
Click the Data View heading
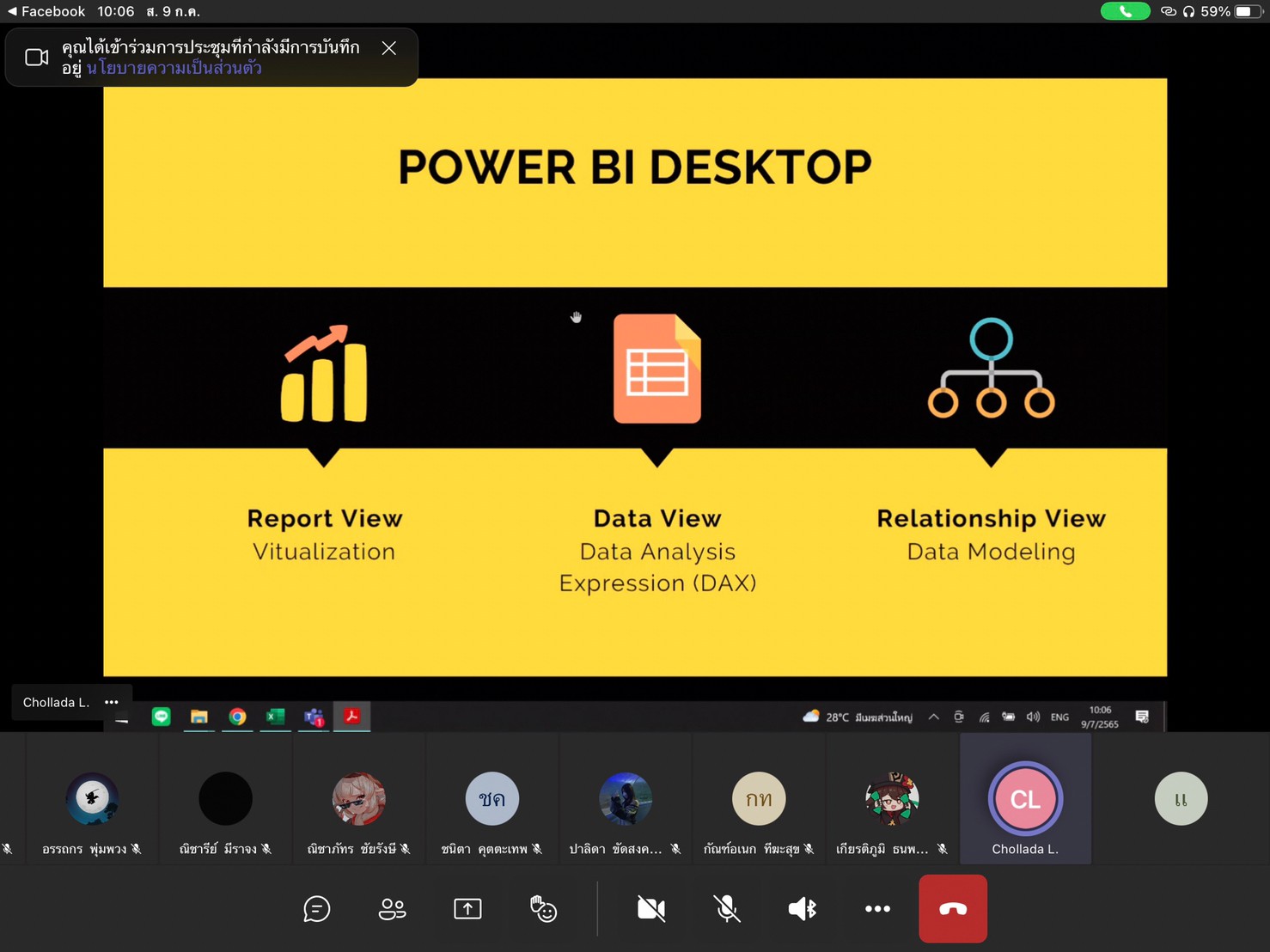click(657, 518)
